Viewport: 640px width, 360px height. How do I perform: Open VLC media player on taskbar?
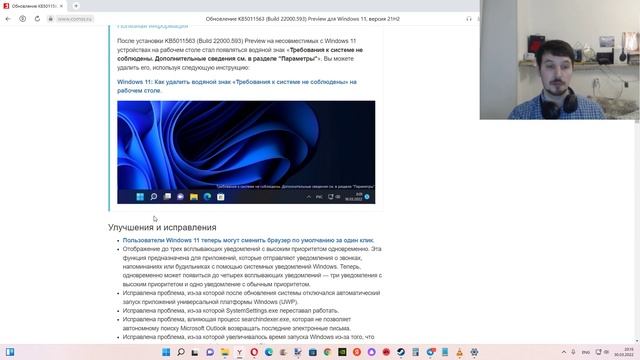coord(460,352)
